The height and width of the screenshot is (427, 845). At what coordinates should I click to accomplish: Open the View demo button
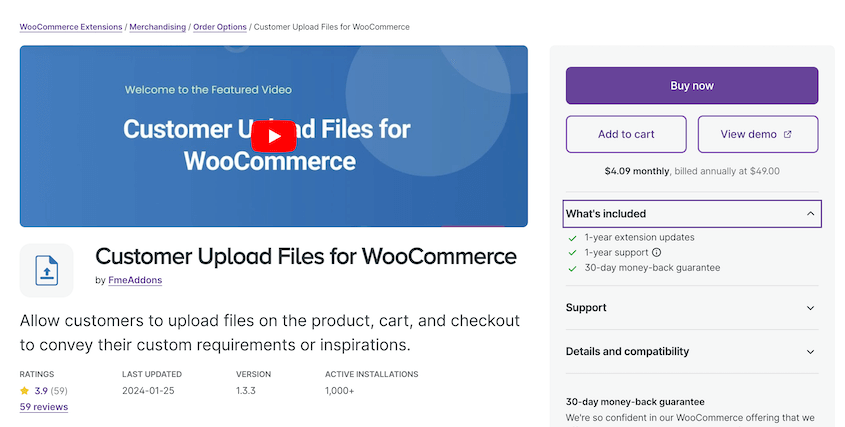click(x=758, y=134)
